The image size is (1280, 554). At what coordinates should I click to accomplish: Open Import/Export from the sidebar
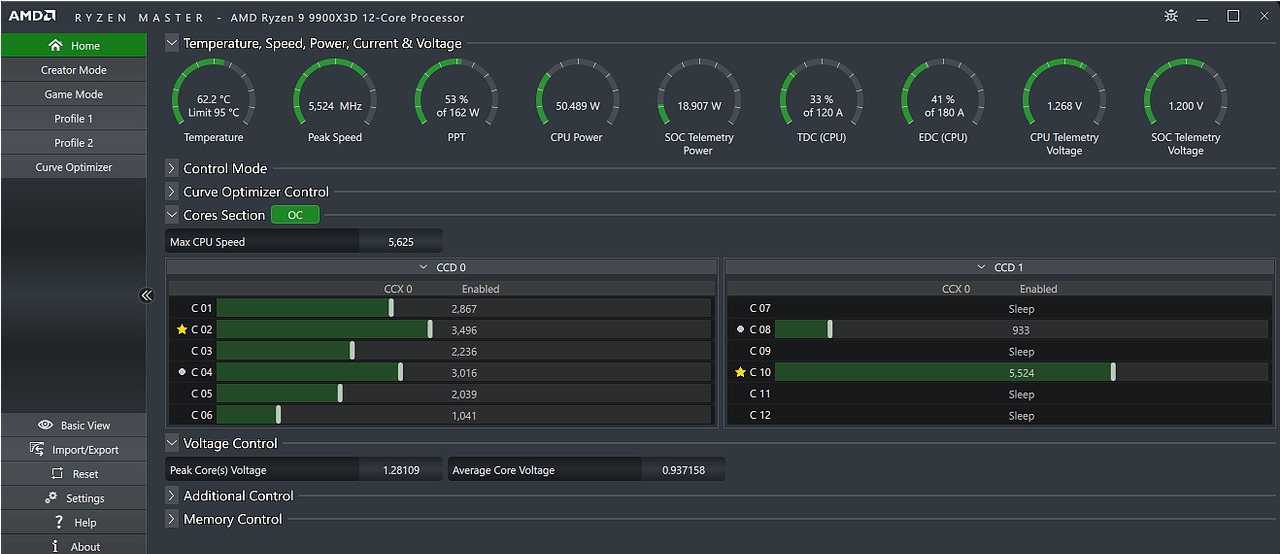point(73,450)
